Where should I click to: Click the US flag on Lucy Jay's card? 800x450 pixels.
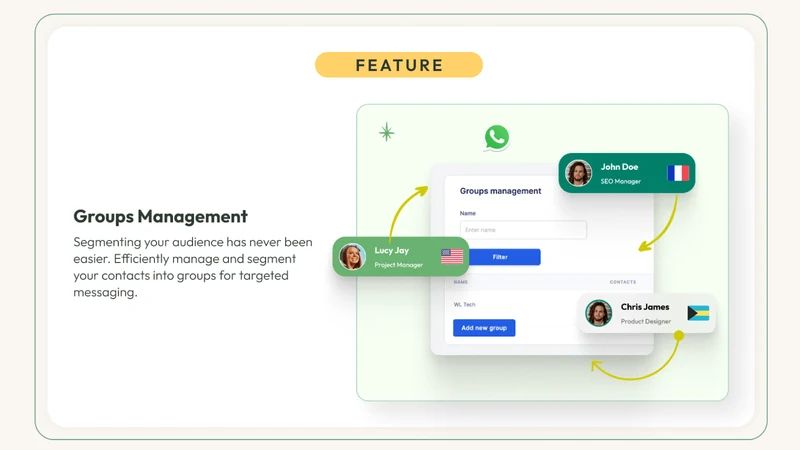point(452,256)
